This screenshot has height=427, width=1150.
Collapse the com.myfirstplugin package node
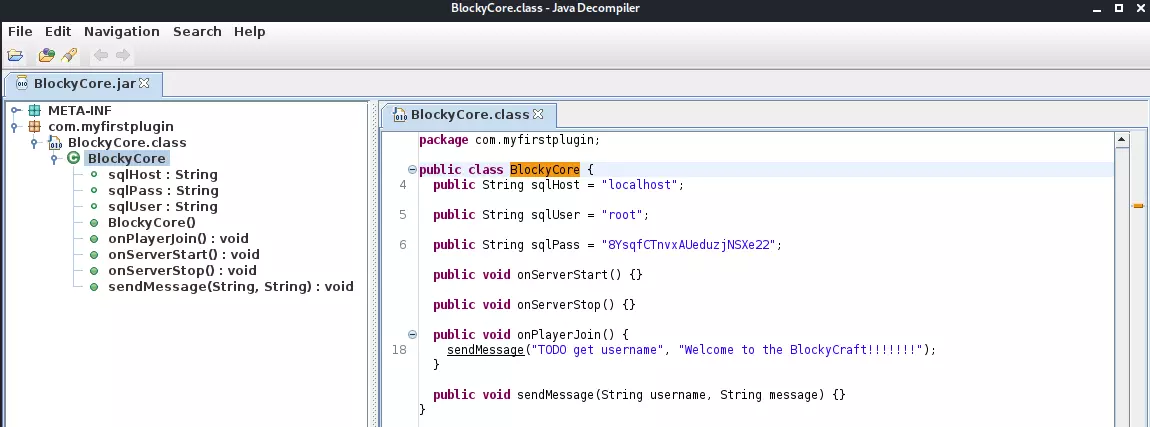click(15, 127)
